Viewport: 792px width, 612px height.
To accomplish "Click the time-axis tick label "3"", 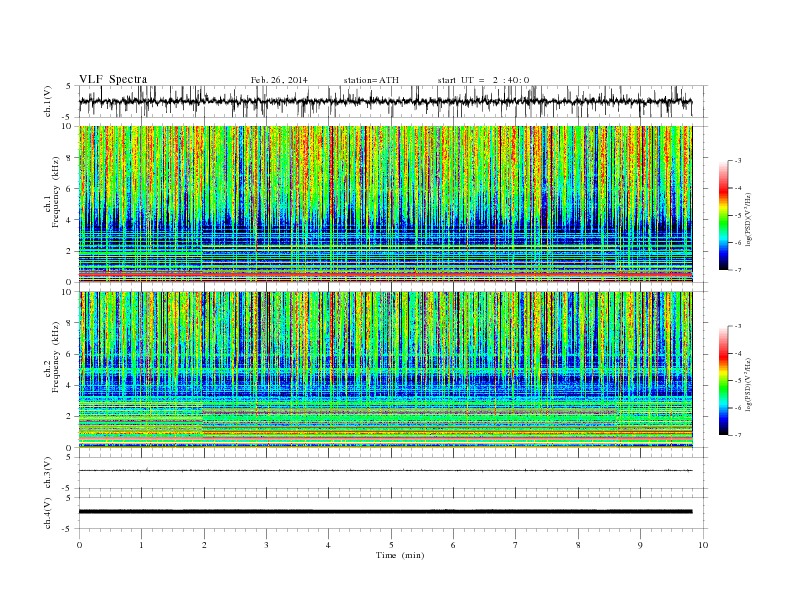I will coord(266,545).
